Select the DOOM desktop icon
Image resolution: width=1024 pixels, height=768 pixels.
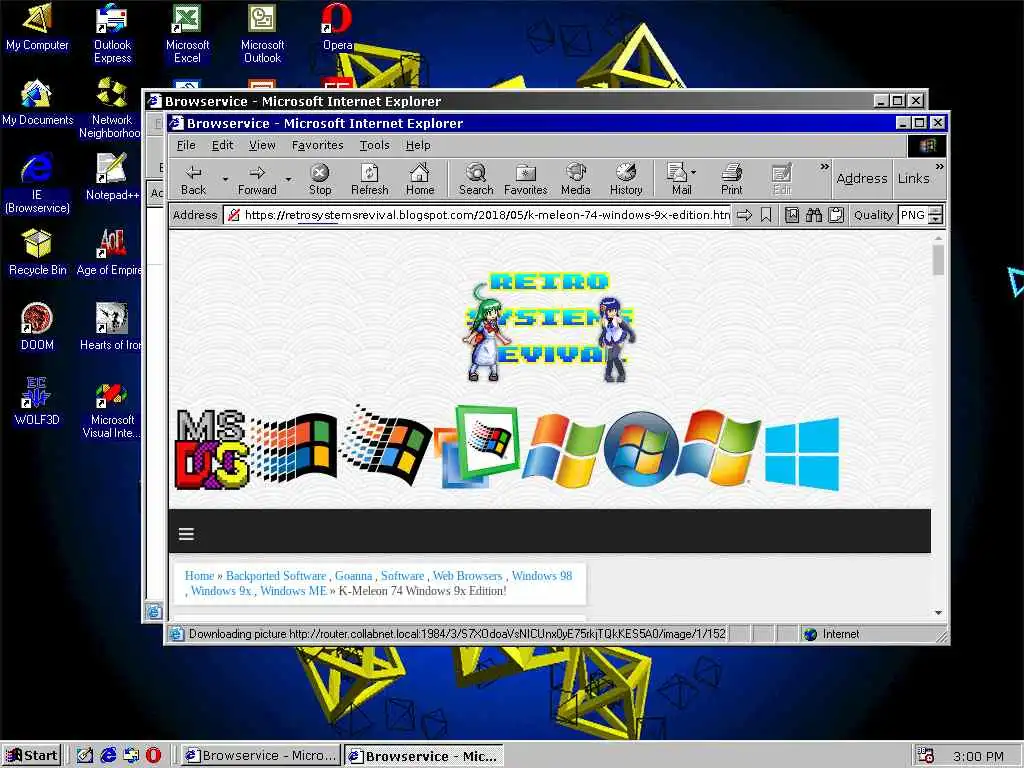(x=37, y=327)
